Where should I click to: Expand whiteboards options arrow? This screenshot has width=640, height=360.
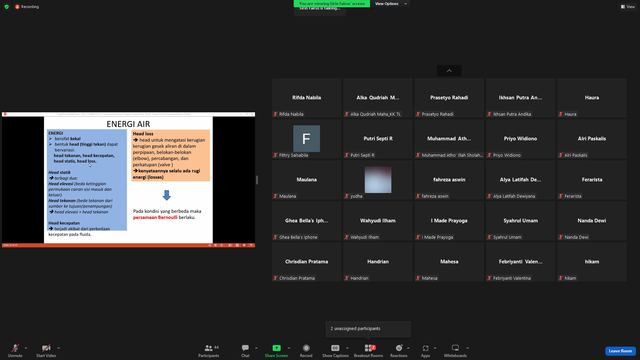click(467, 348)
